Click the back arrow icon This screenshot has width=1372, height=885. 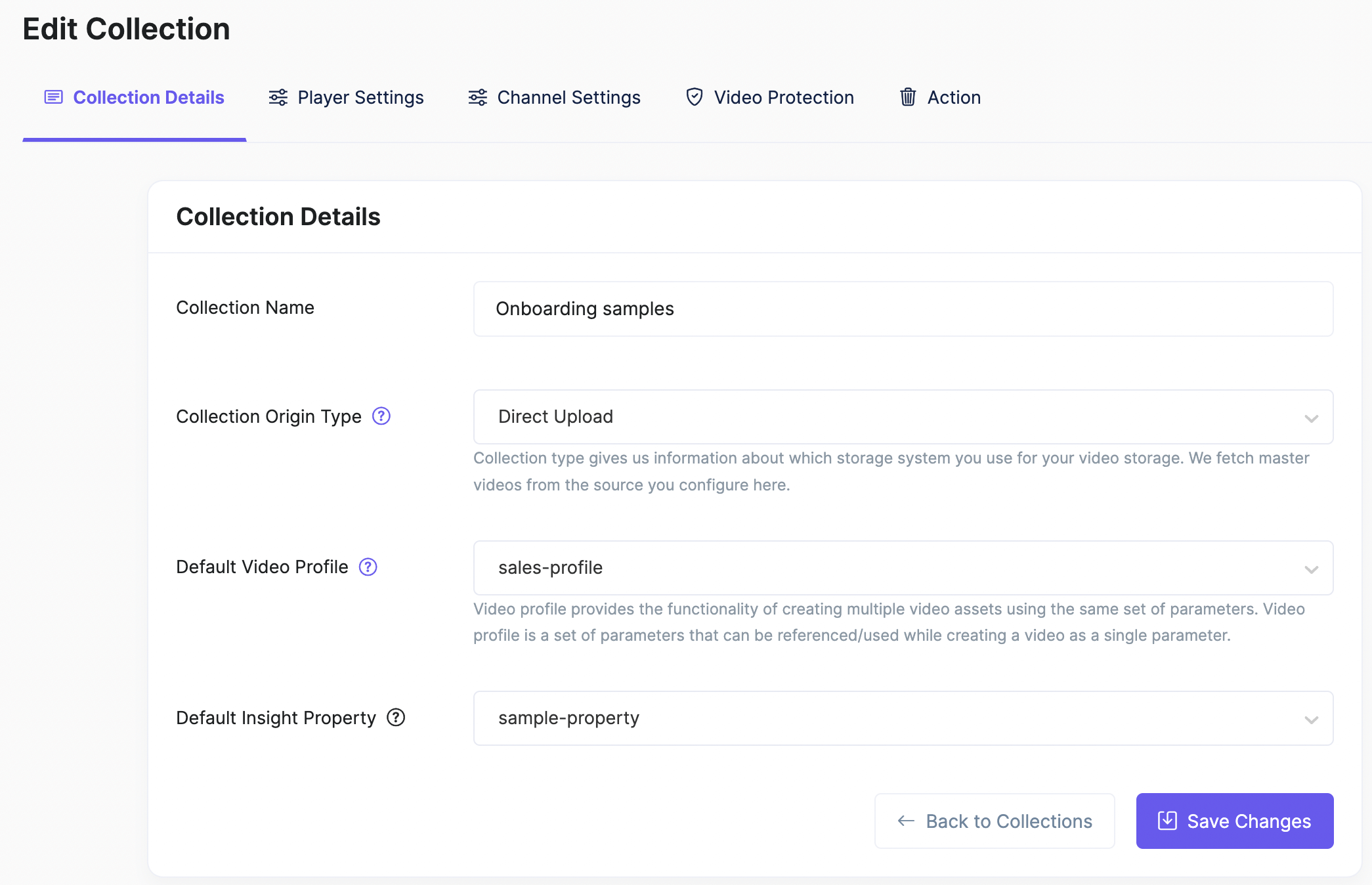[906, 821]
